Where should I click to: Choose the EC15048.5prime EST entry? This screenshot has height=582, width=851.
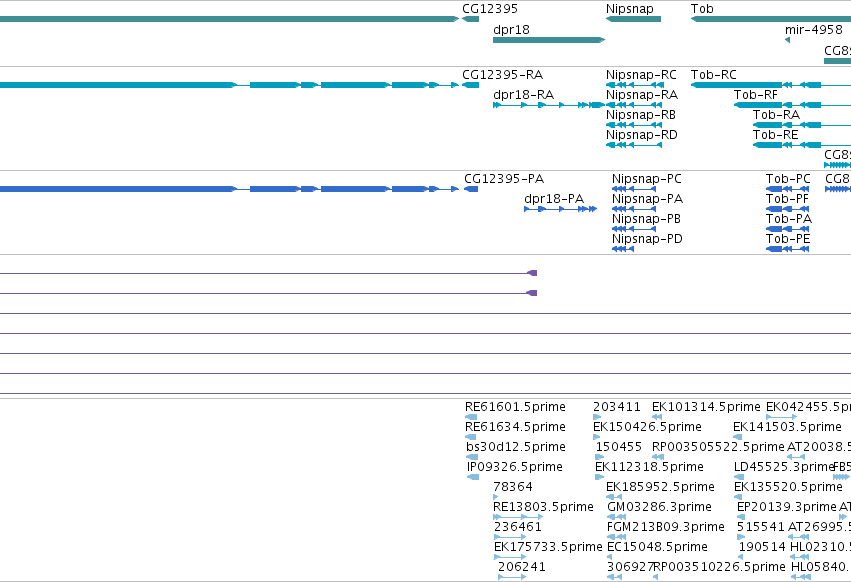(x=657, y=547)
